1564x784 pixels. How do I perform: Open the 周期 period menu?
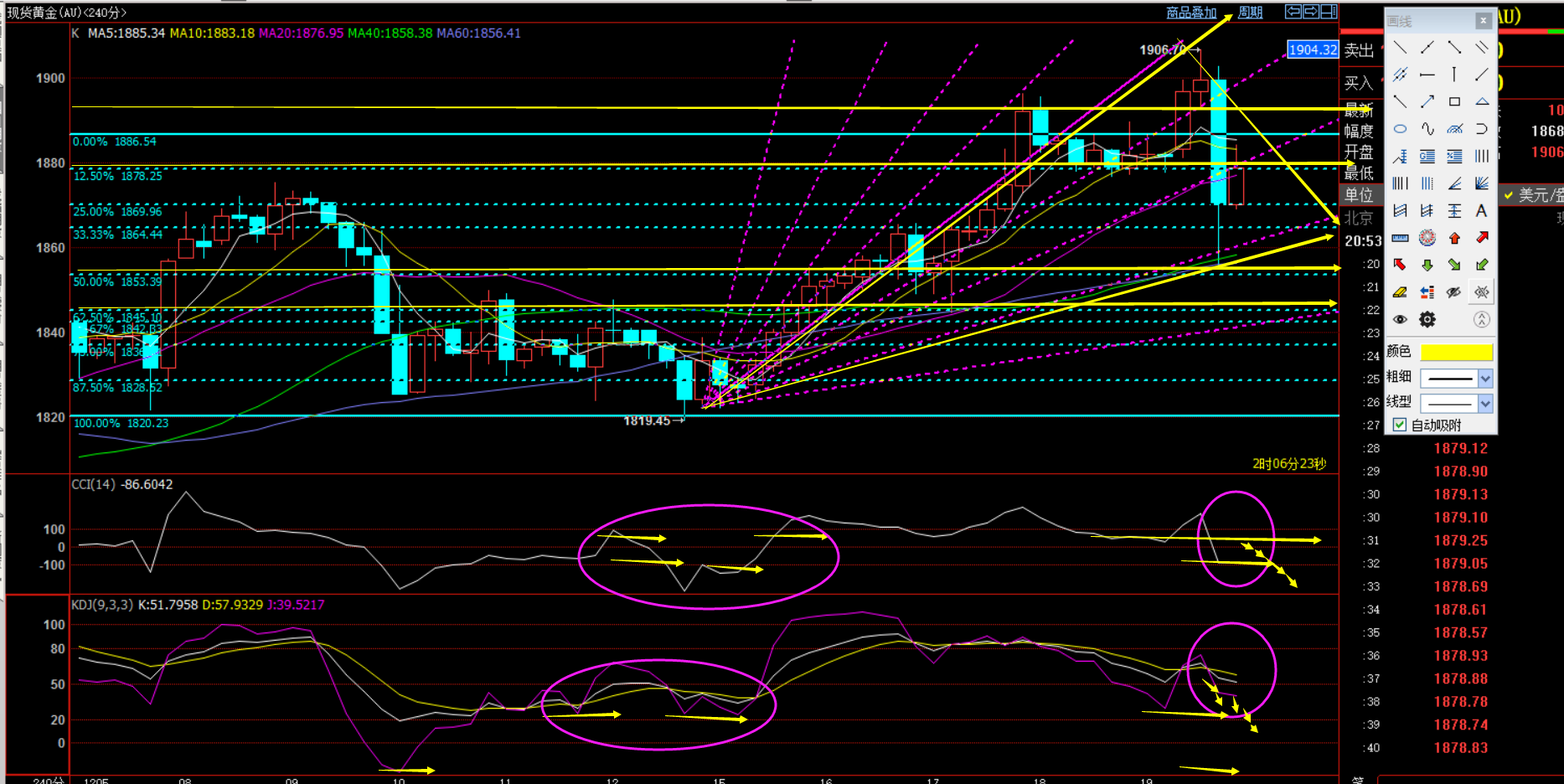point(1250,13)
